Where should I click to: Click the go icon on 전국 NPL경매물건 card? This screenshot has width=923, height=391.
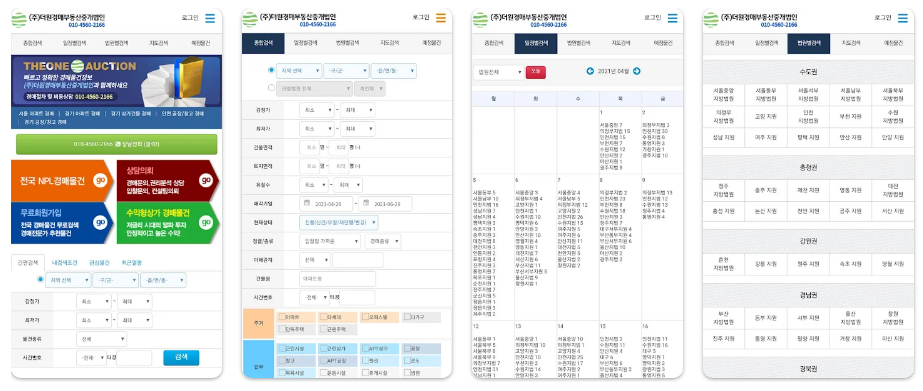101,180
